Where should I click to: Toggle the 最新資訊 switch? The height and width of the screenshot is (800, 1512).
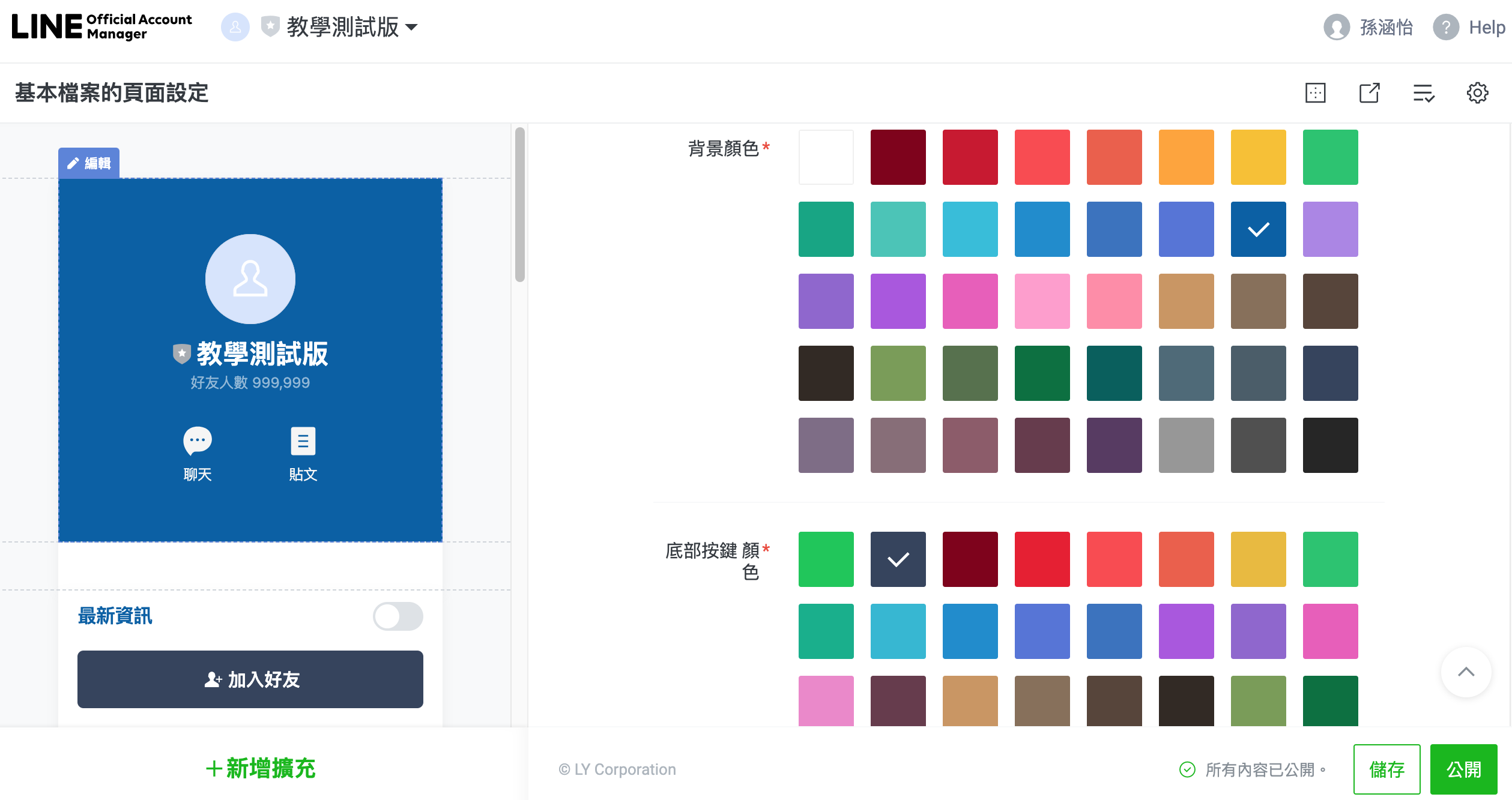click(398, 616)
